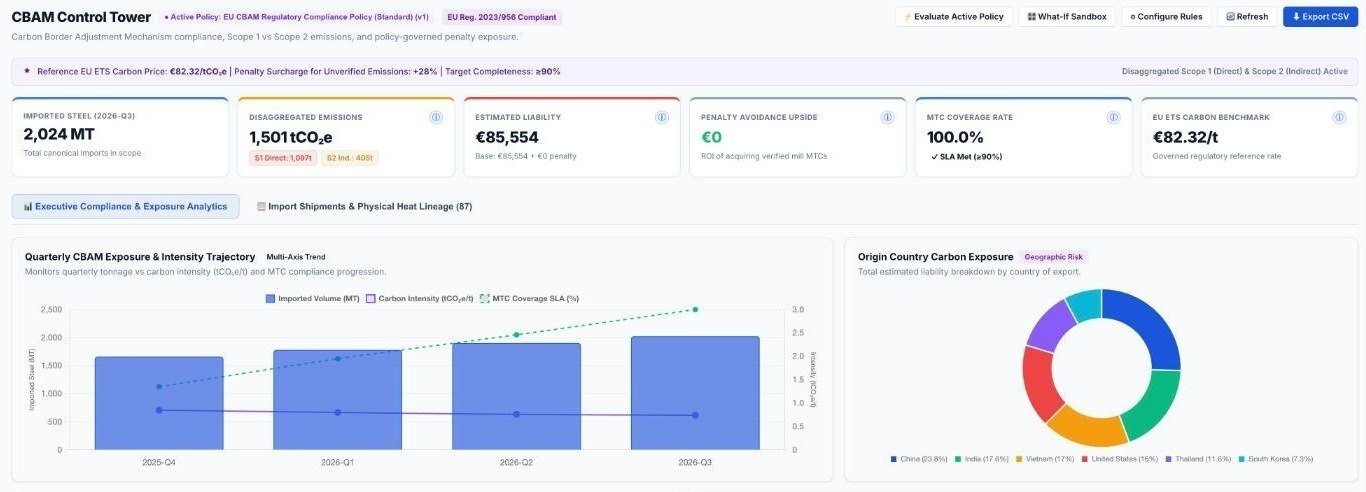Click the S1 Direct: 1,097t tag
Image resolution: width=1366 pixels, height=492 pixels.
point(283,158)
